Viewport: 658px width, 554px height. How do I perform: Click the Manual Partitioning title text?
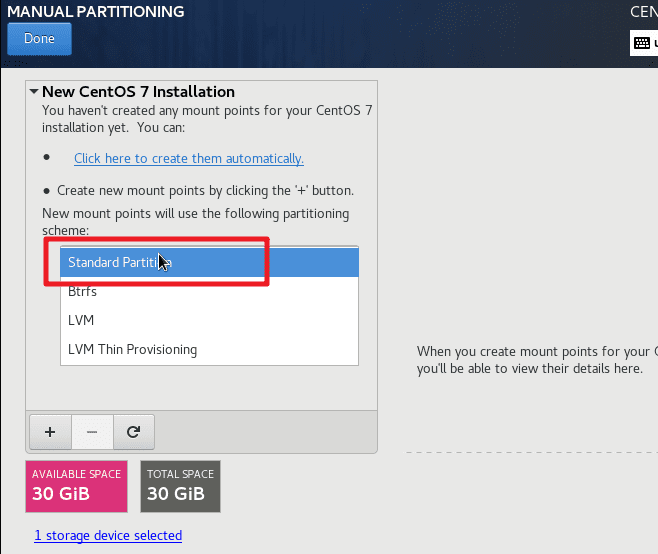(96, 12)
